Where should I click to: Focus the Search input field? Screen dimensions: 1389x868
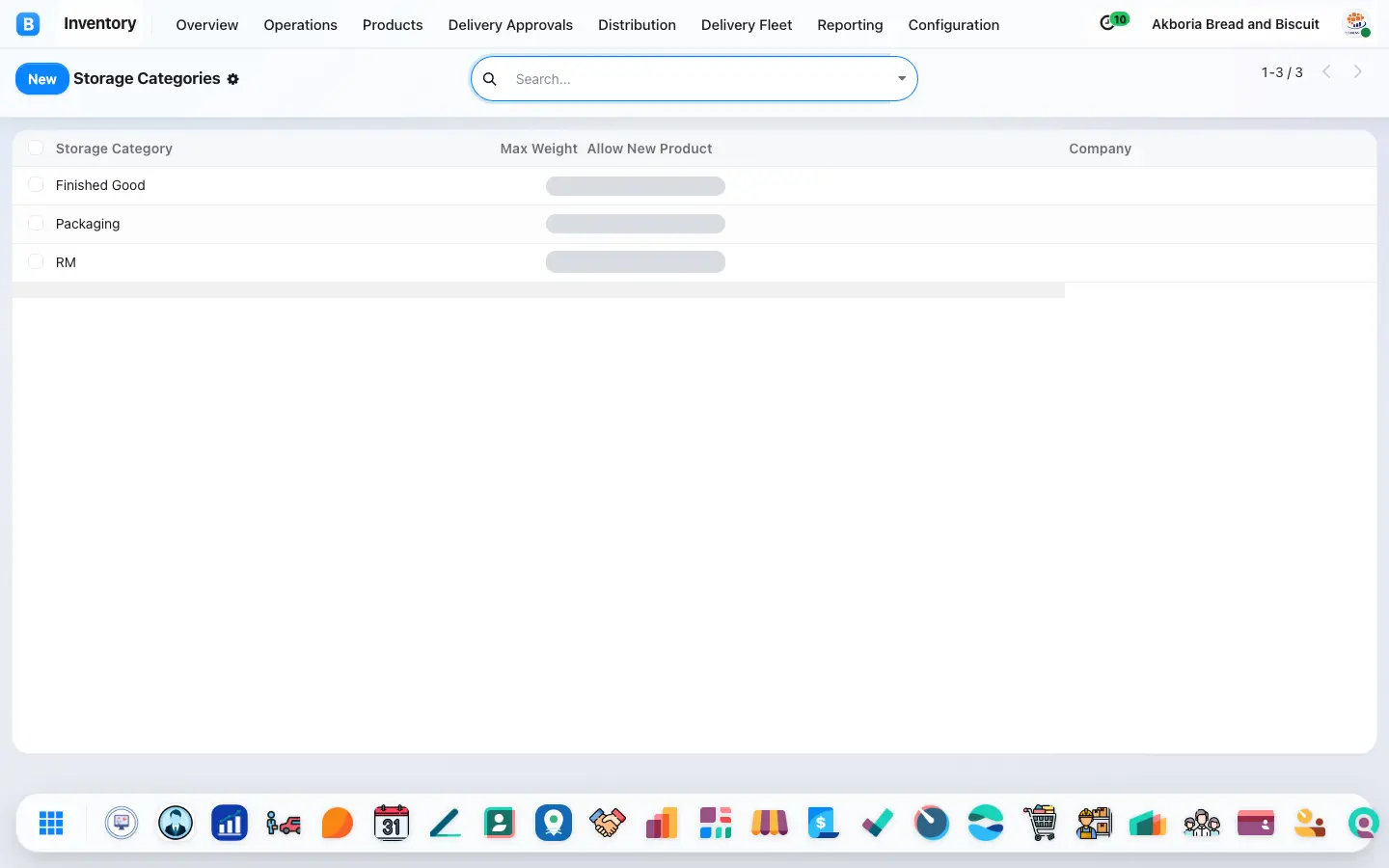coord(699,79)
